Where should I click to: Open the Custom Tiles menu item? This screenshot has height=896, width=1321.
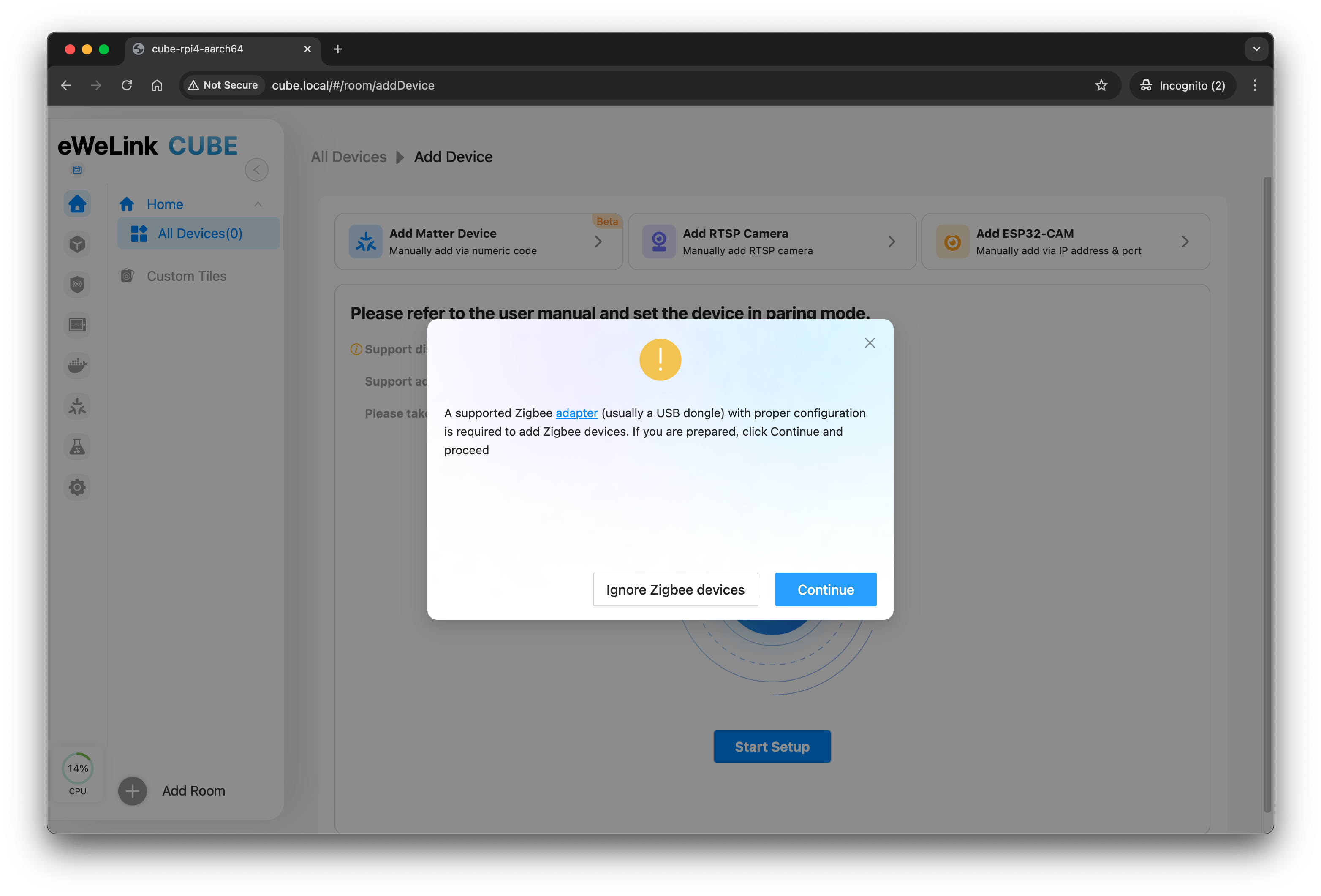186,276
